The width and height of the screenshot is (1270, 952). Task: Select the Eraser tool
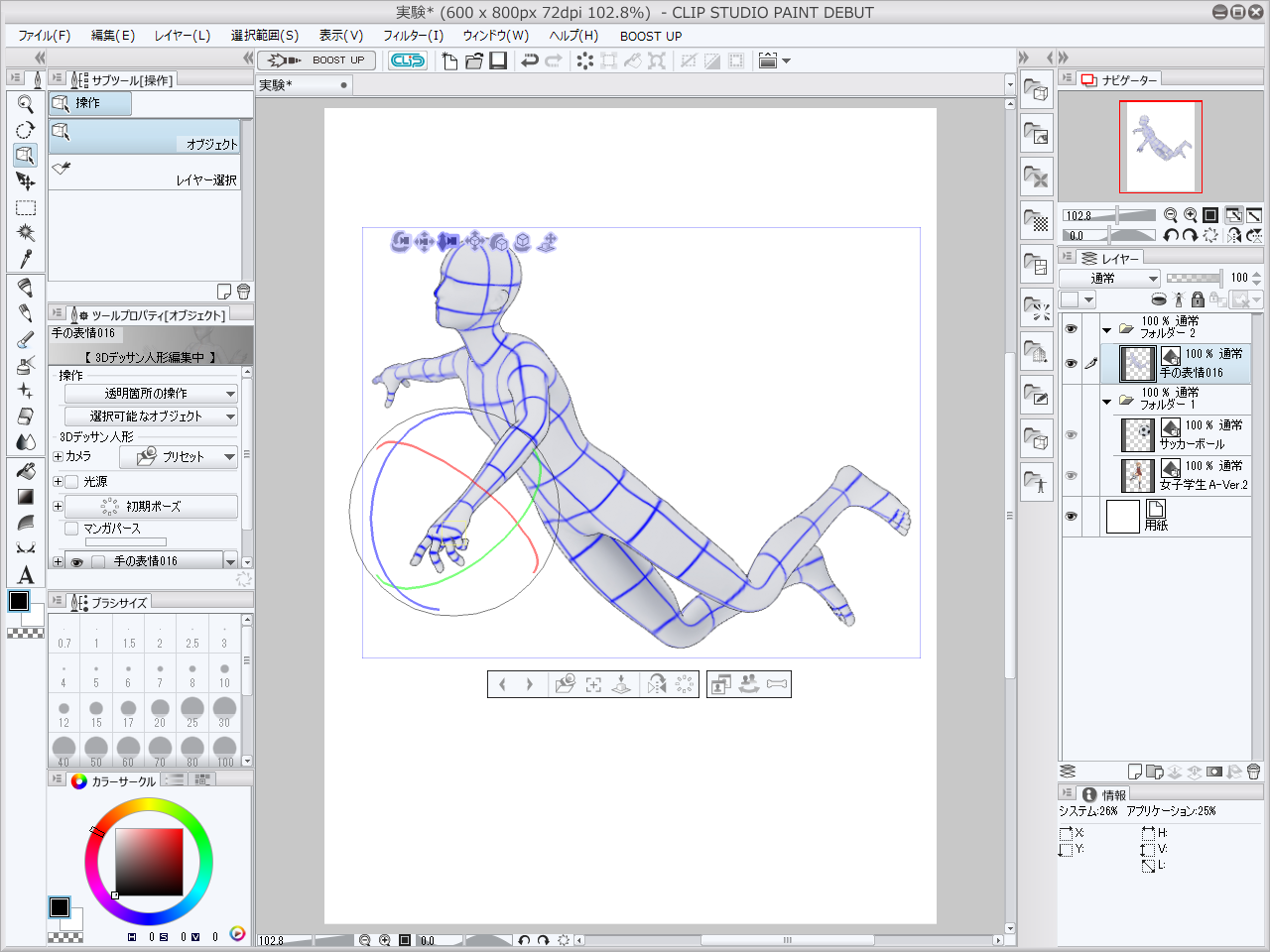(26, 416)
